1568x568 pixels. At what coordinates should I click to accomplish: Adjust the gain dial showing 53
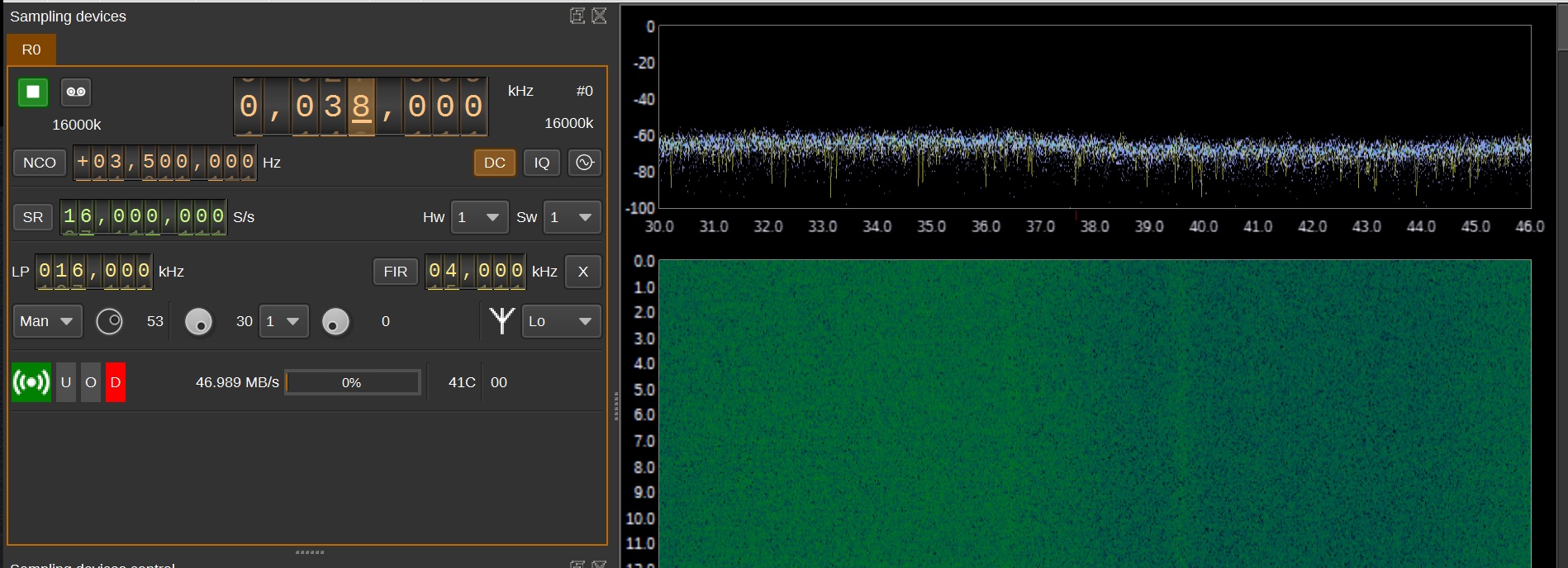coord(109,321)
